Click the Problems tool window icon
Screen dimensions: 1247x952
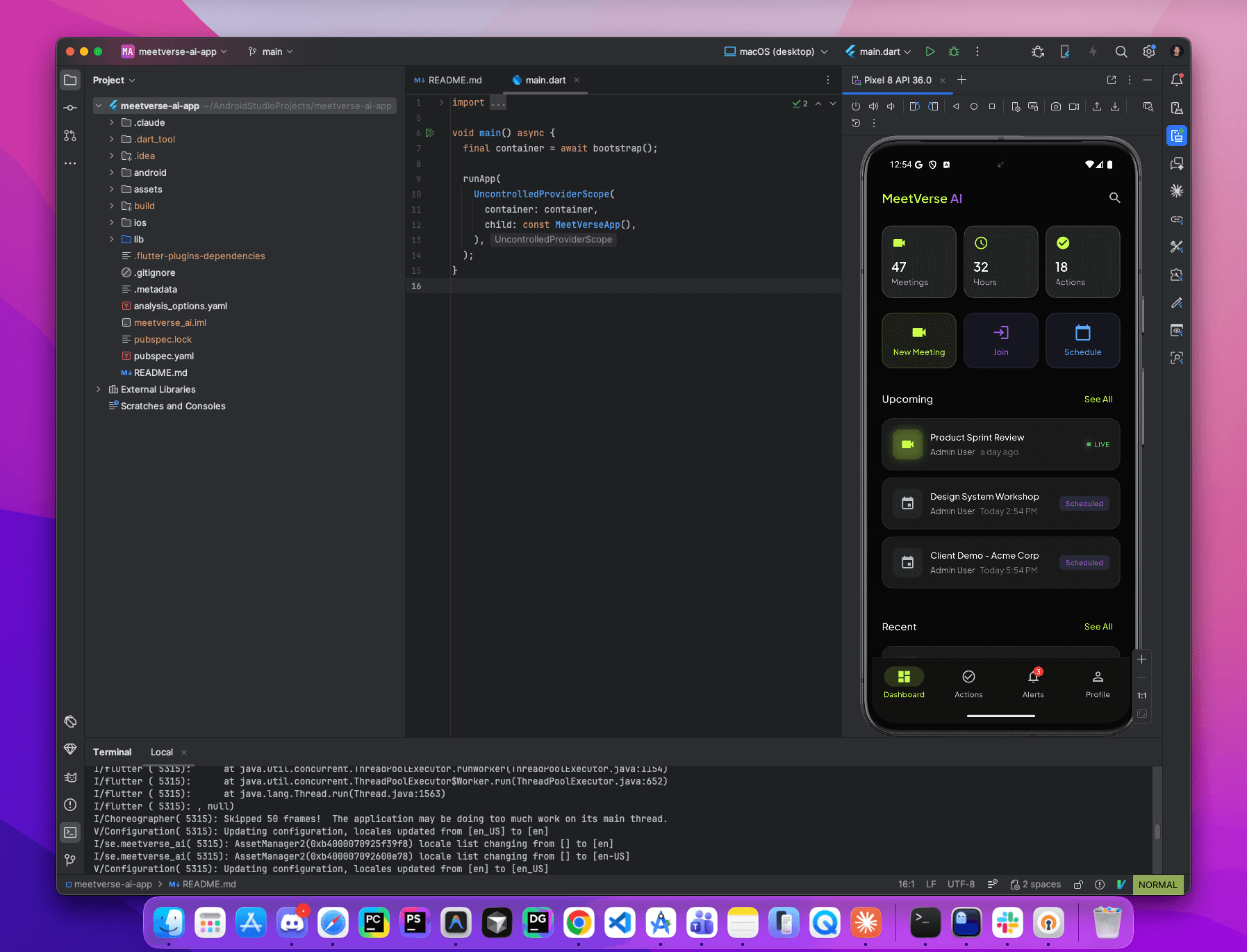70,805
